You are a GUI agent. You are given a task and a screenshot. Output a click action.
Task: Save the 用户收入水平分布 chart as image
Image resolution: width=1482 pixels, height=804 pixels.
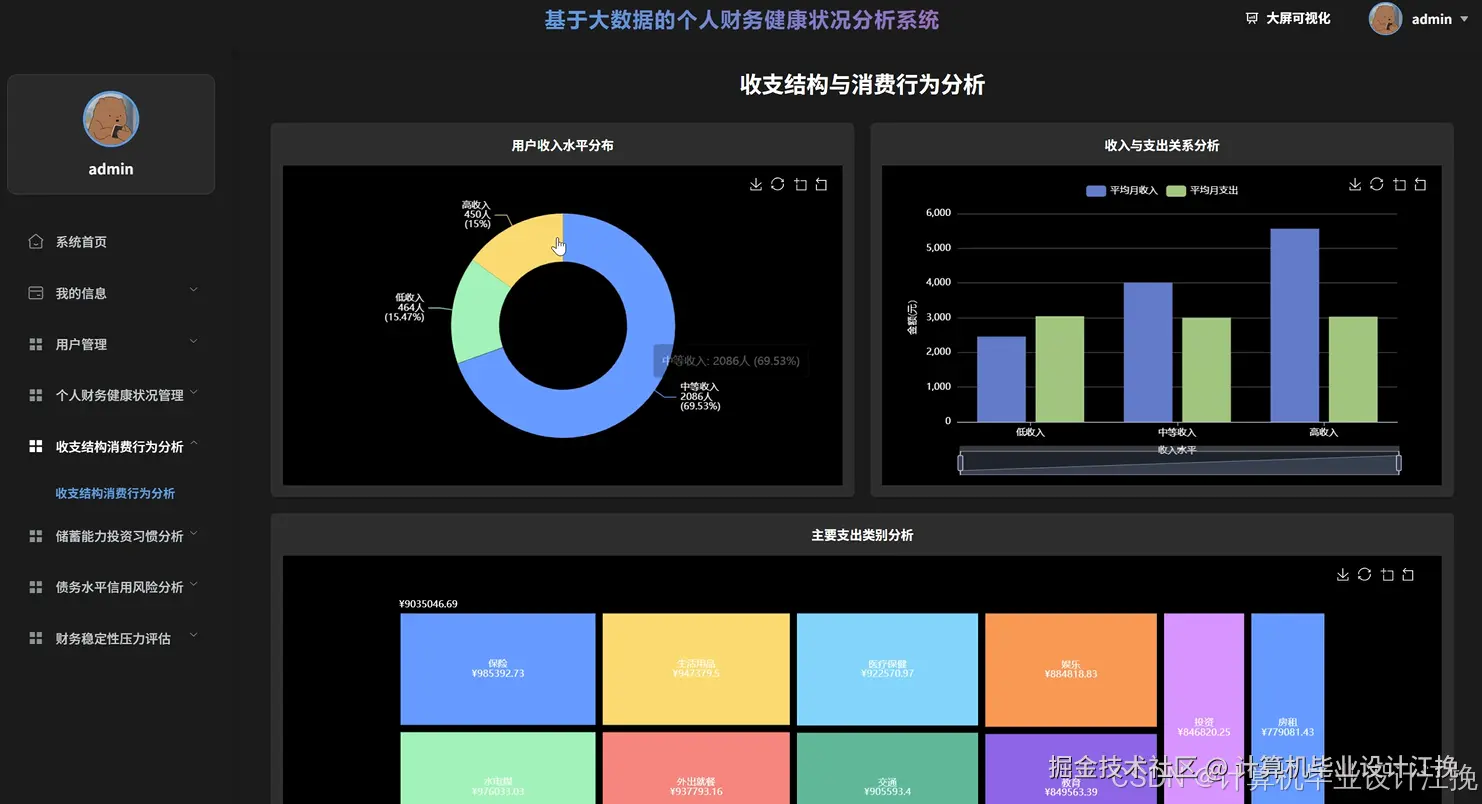point(756,184)
